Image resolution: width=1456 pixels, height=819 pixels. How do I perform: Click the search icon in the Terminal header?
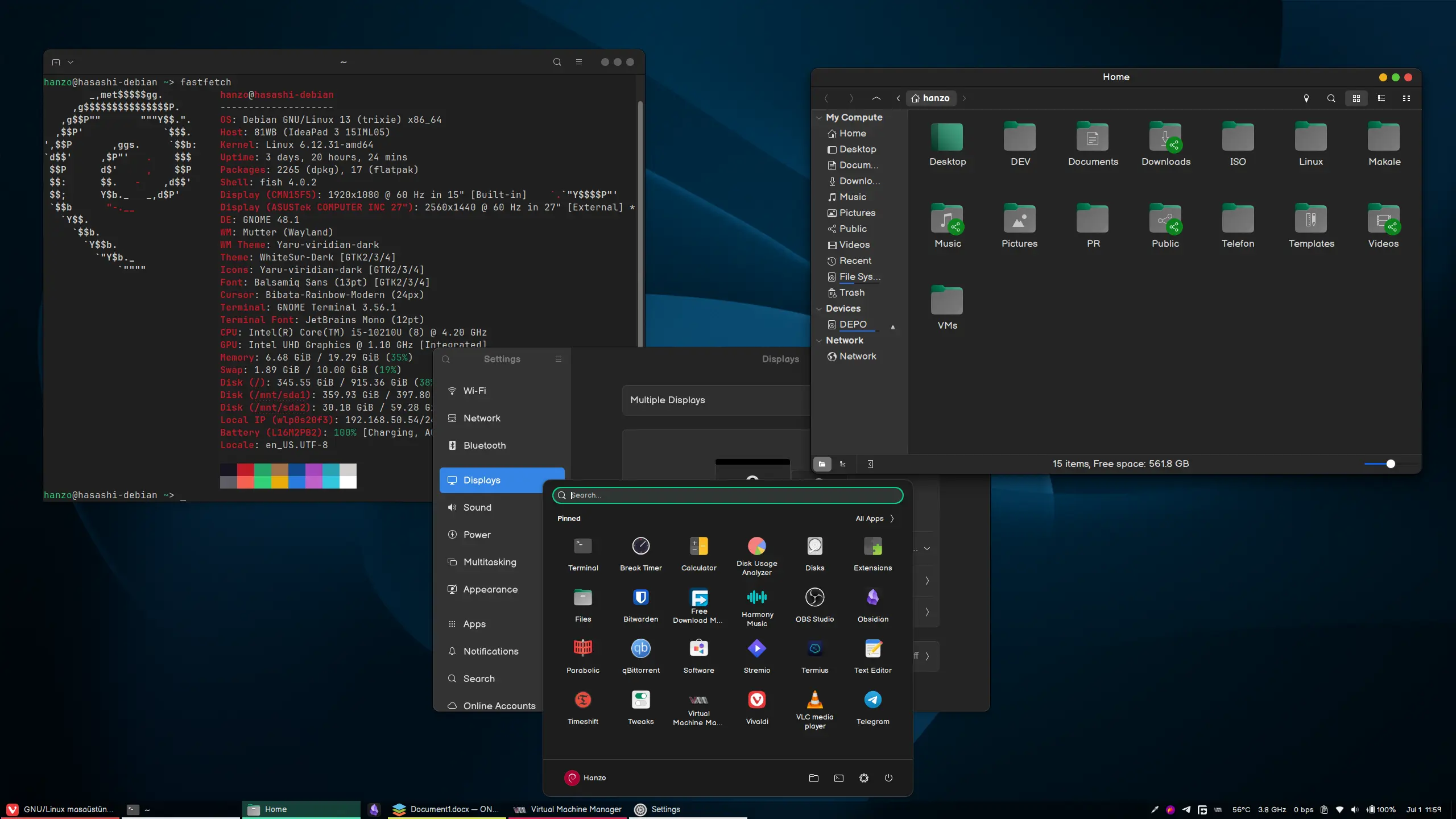557,62
